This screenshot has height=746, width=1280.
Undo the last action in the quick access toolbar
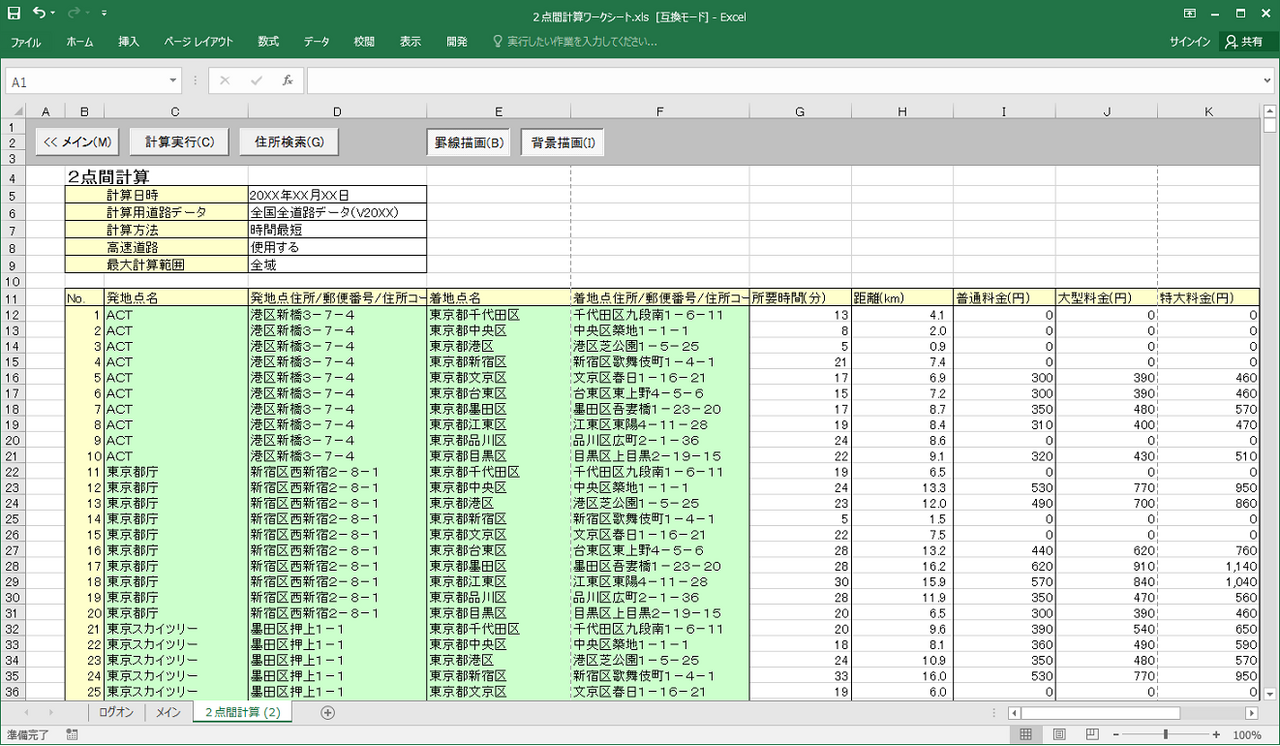(x=39, y=14)
